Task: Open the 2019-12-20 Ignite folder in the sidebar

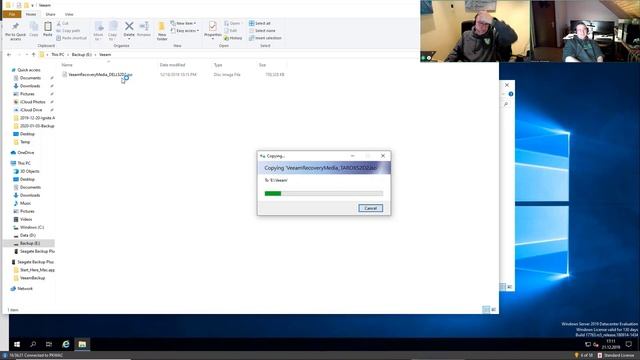Action: coord(37,118)
